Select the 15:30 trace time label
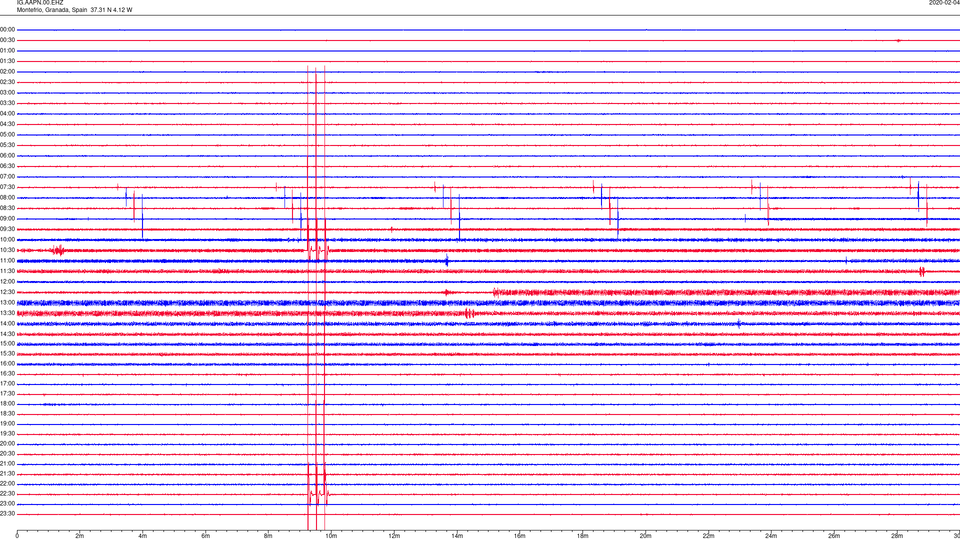 (x=8, y=354)
